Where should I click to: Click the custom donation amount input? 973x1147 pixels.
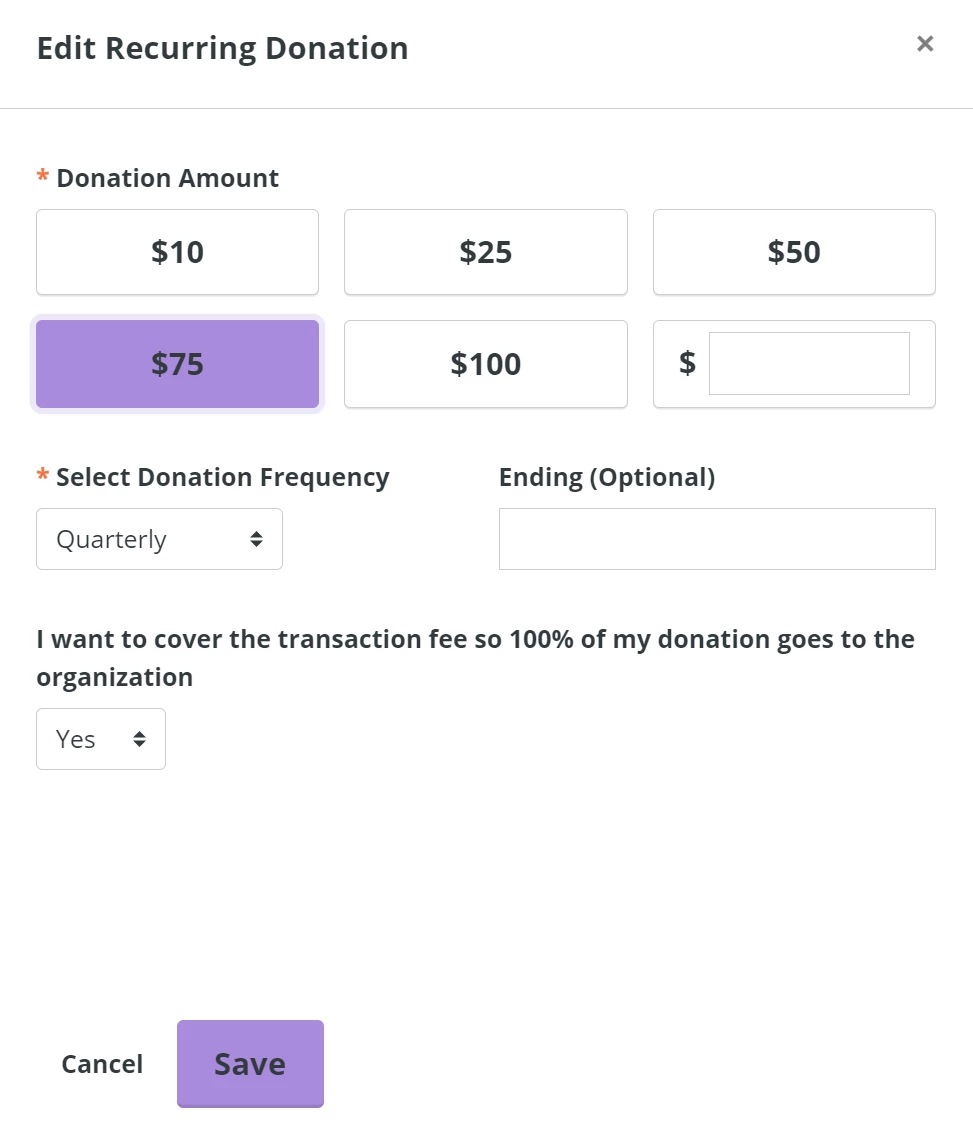(x=809, y=363)
